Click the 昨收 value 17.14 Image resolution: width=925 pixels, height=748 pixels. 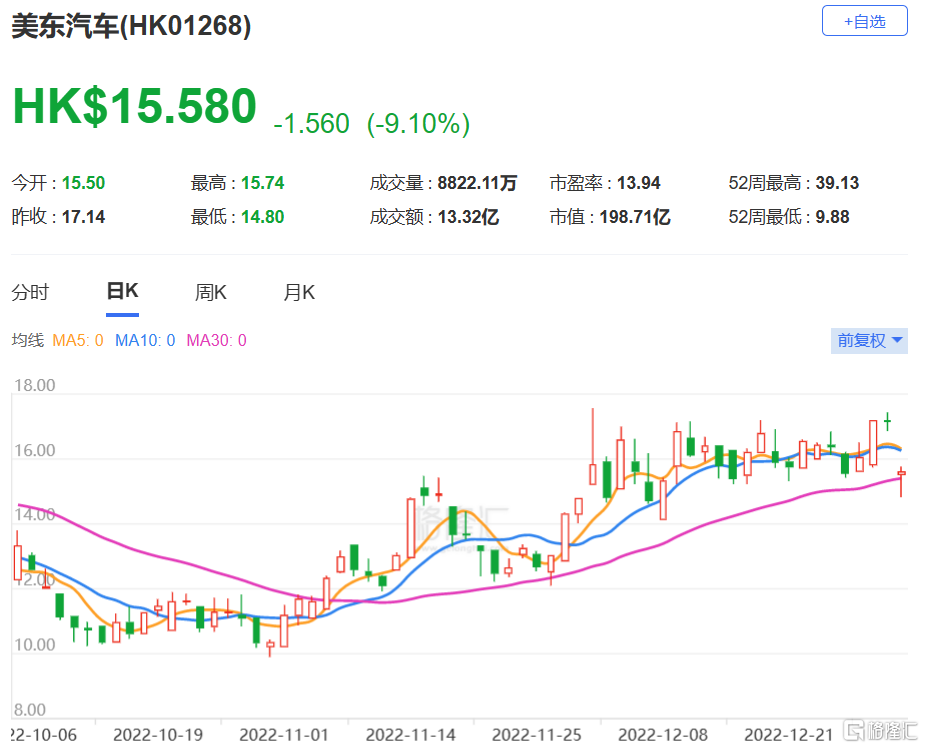pos(83,217)
